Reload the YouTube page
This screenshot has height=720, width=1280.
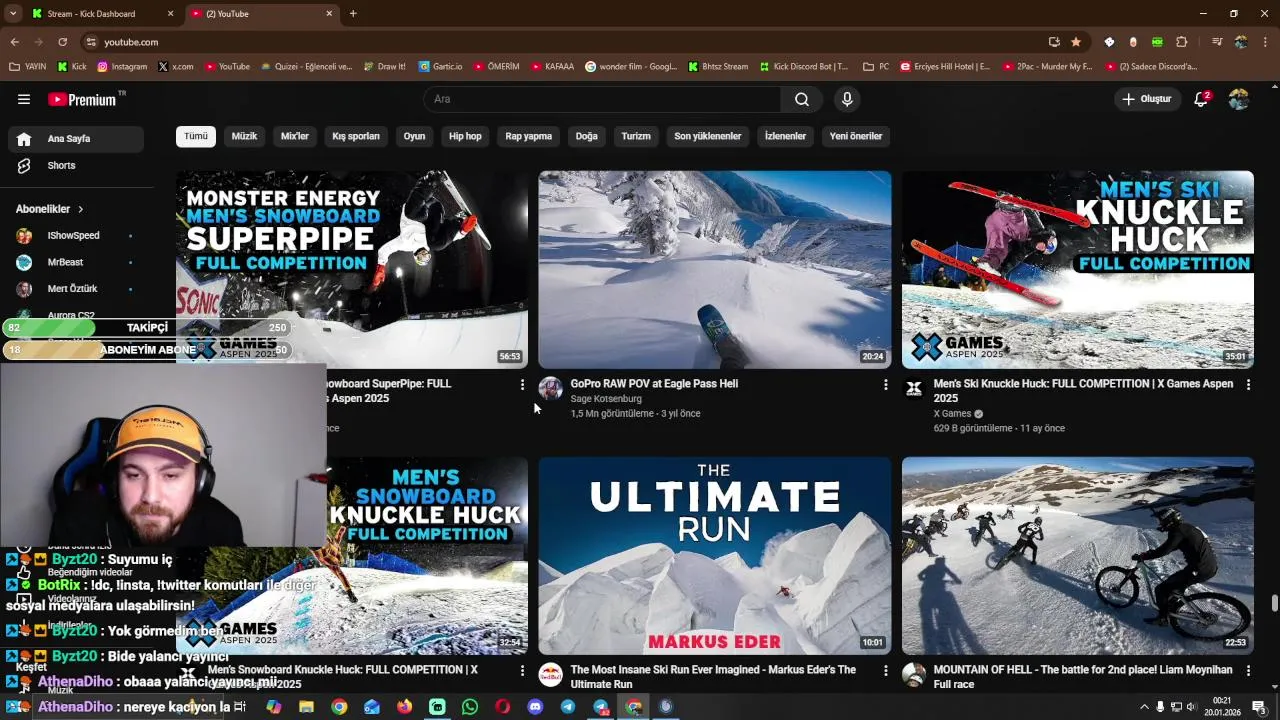[62, 42]
